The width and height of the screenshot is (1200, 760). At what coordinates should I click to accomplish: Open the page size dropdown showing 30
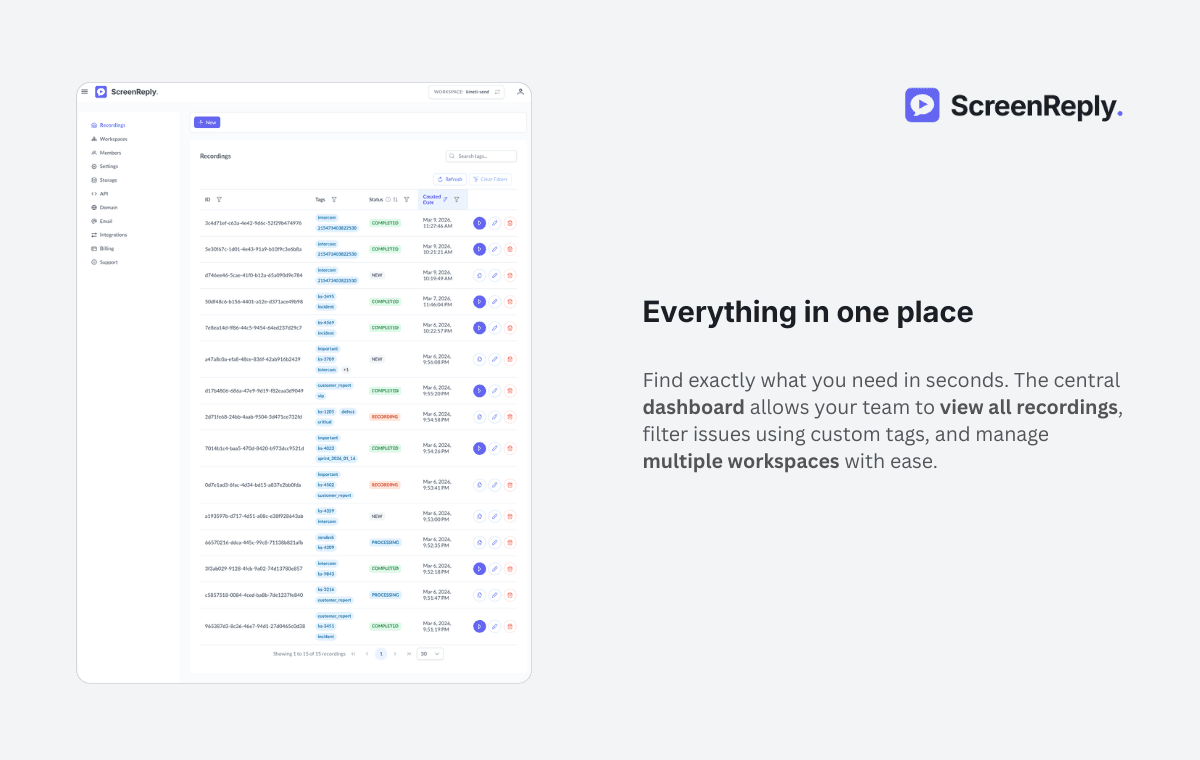click(429, 653)
